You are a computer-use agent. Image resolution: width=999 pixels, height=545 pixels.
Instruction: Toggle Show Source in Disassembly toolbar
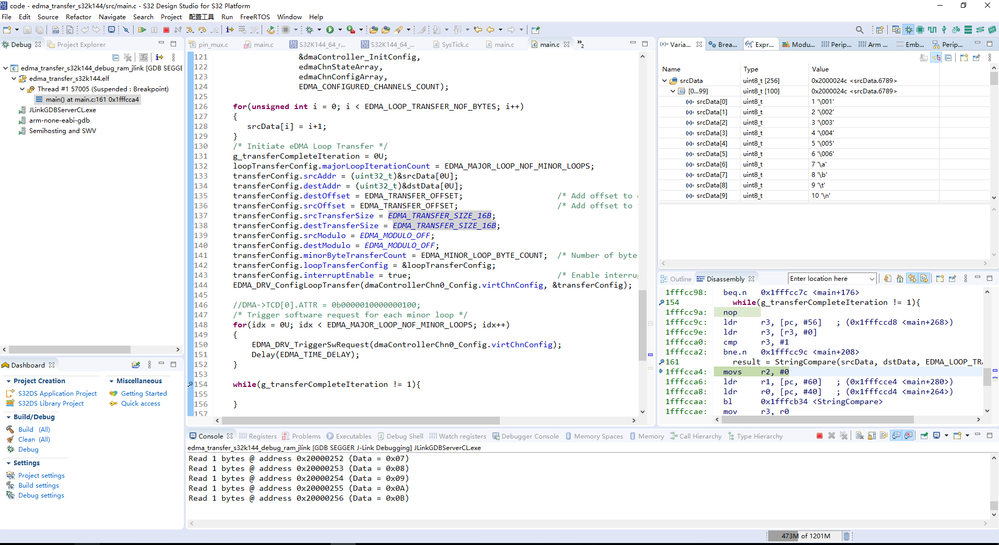924,278
